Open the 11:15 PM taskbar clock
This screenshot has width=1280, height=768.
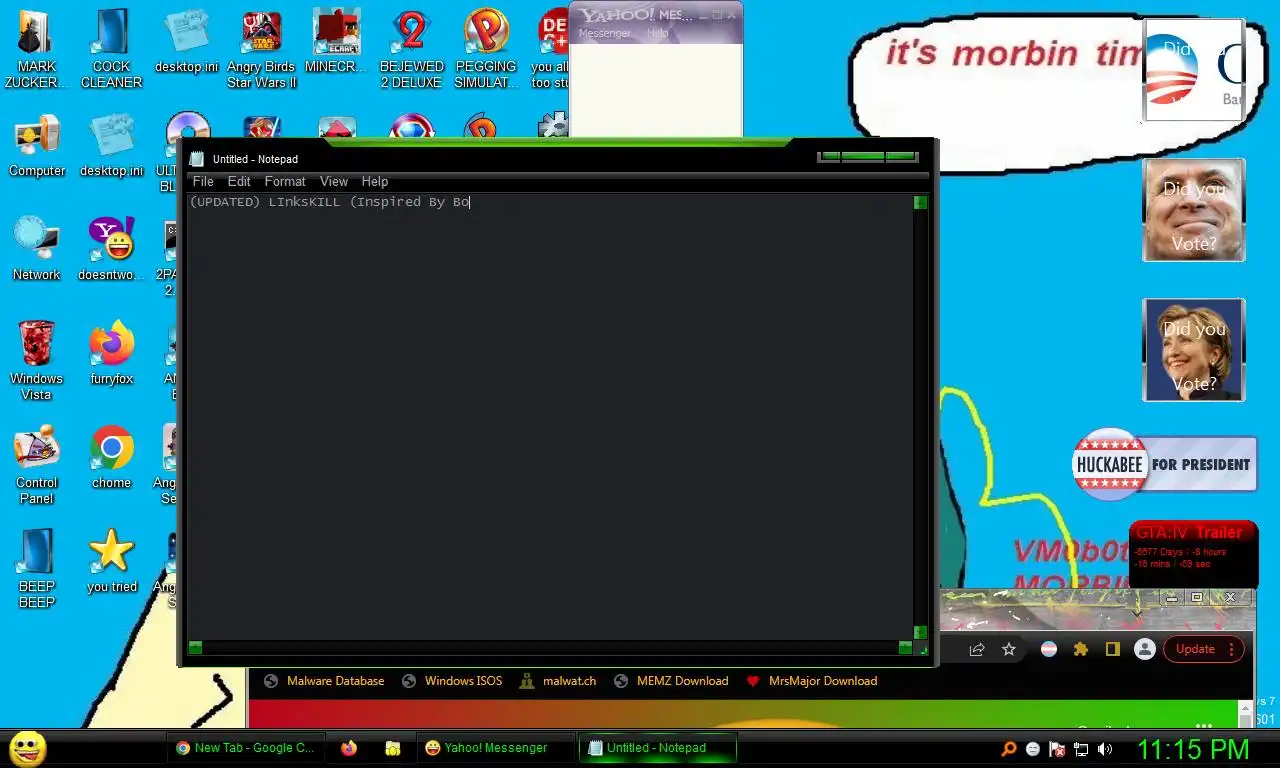tap(1193, 749)
